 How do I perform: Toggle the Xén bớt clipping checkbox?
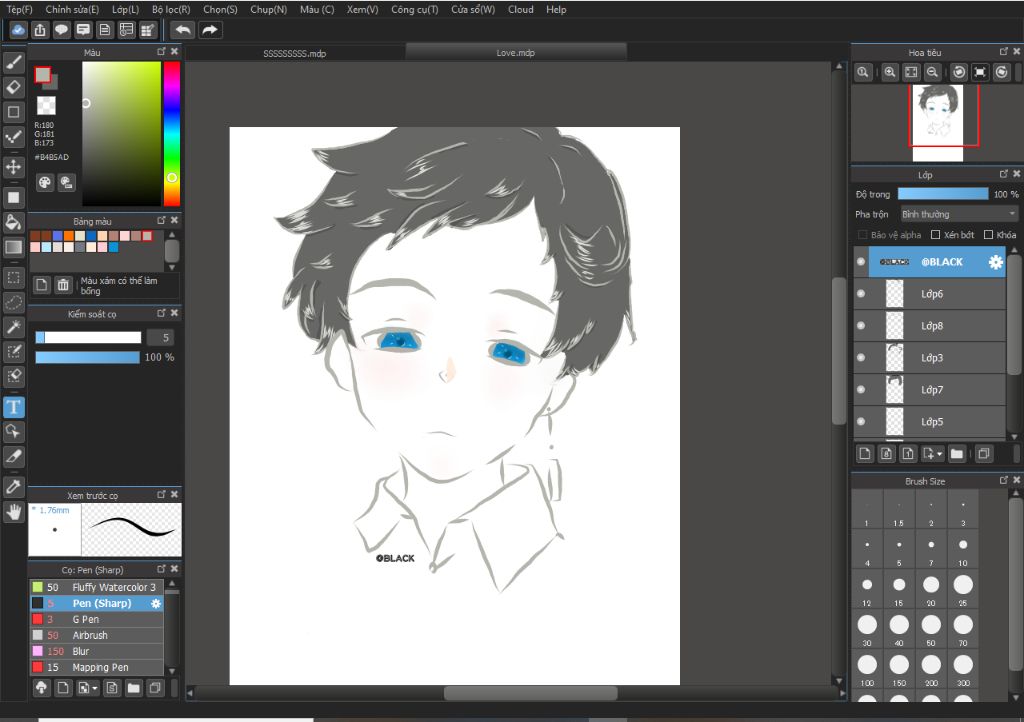(x=936, y=235)
